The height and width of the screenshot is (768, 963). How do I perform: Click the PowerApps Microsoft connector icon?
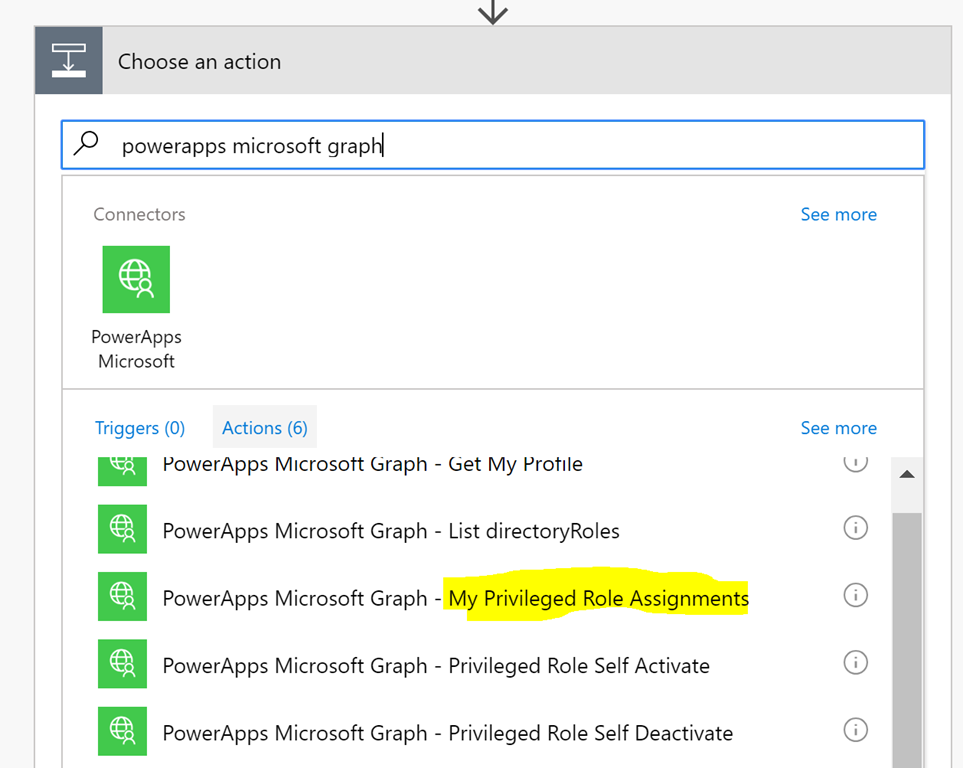(136, 280)
